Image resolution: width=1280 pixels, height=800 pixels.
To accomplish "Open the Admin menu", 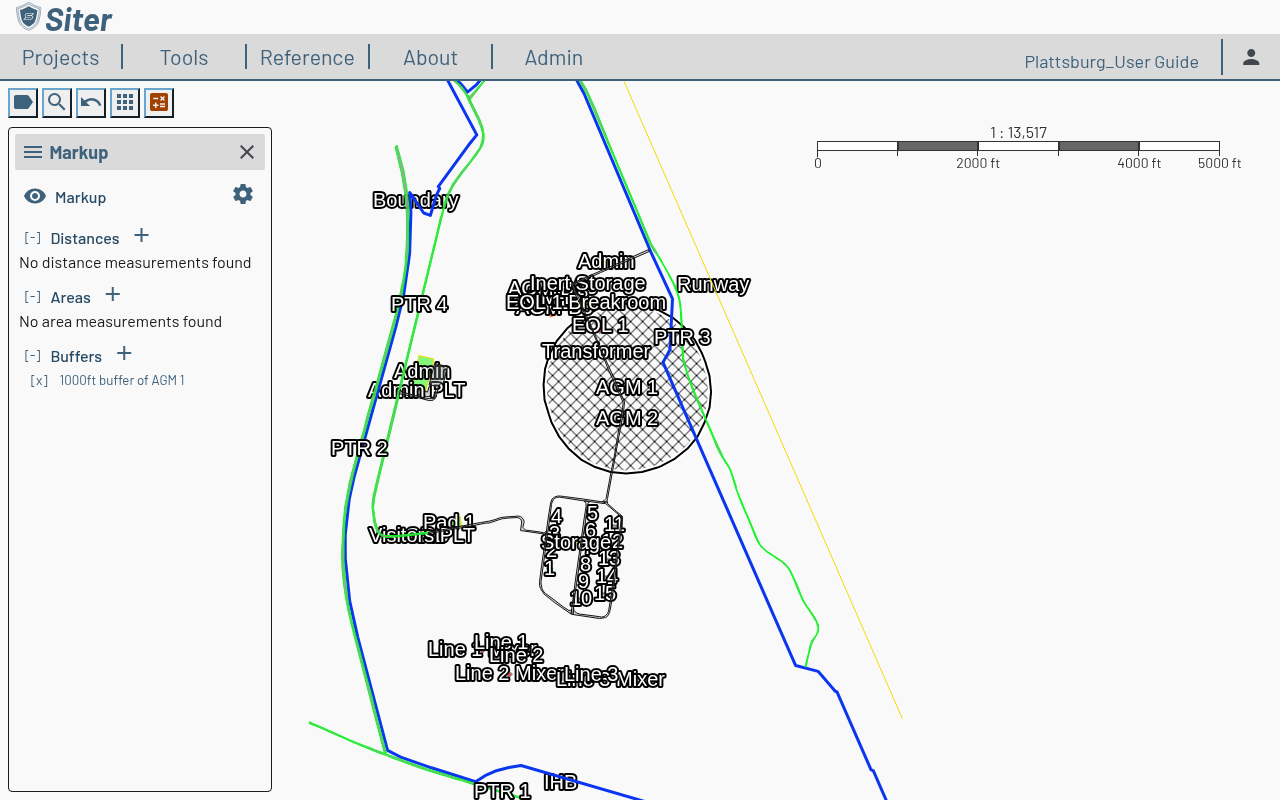I will (554, 58).
